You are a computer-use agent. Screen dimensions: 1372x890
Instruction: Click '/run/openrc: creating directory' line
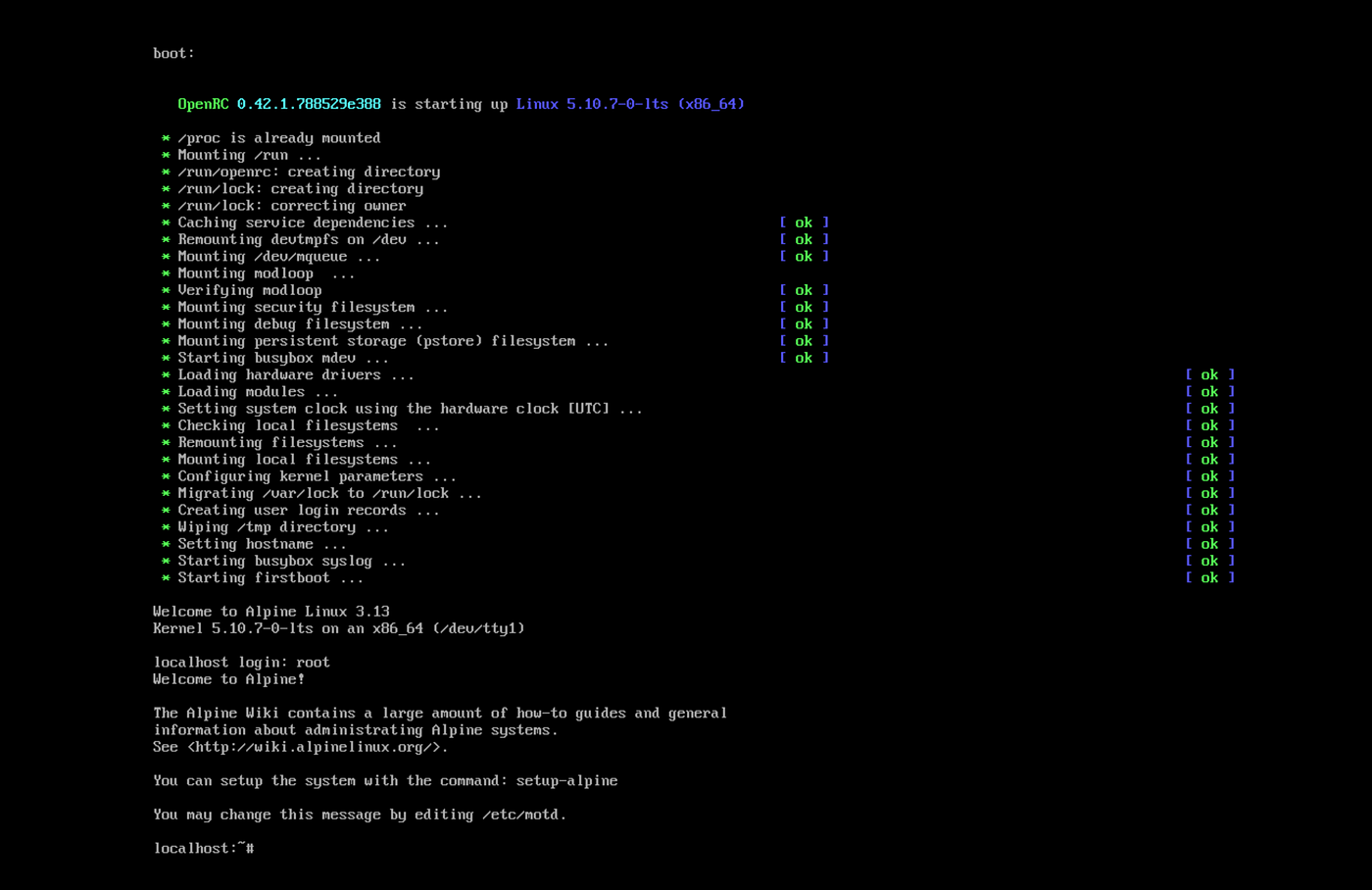pos(309,172)
